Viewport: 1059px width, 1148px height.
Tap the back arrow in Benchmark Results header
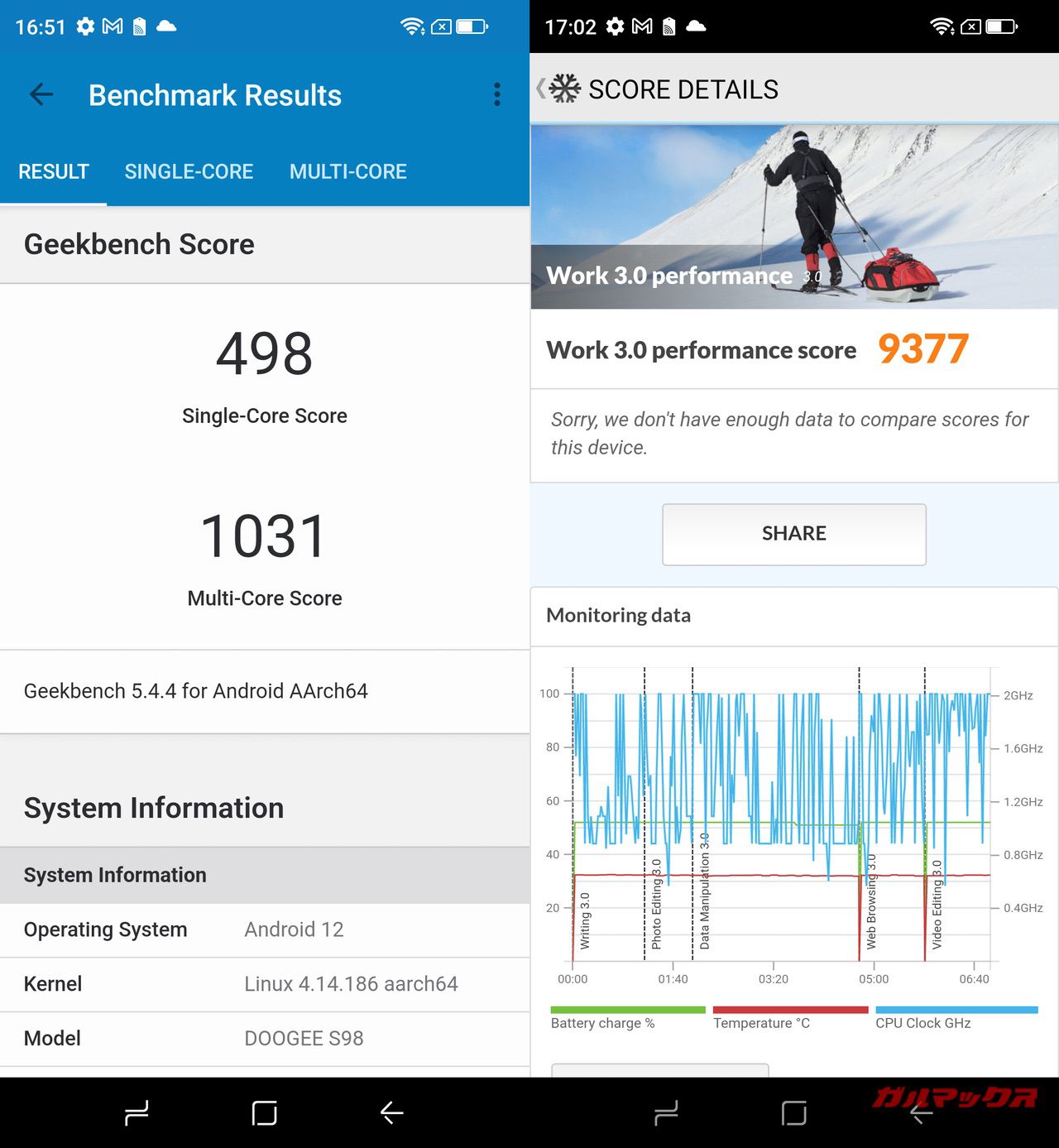pyautogui.click(x=41, y=94)
